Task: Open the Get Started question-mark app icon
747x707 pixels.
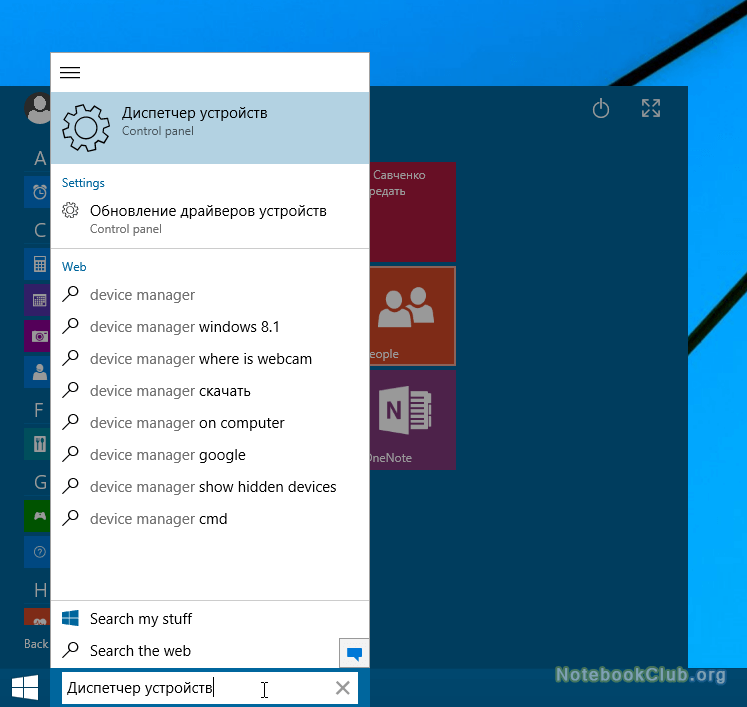Action: click(x=38, y=552)
